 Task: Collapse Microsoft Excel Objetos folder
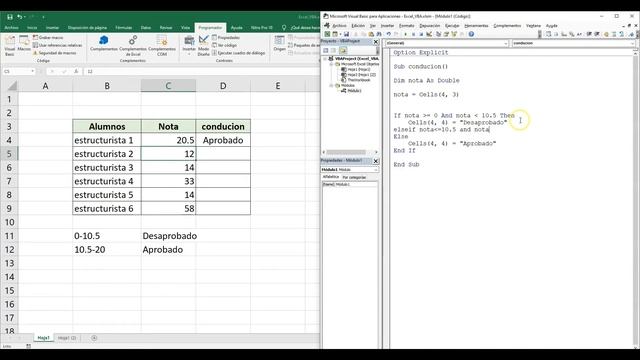[x=331, y=64]
